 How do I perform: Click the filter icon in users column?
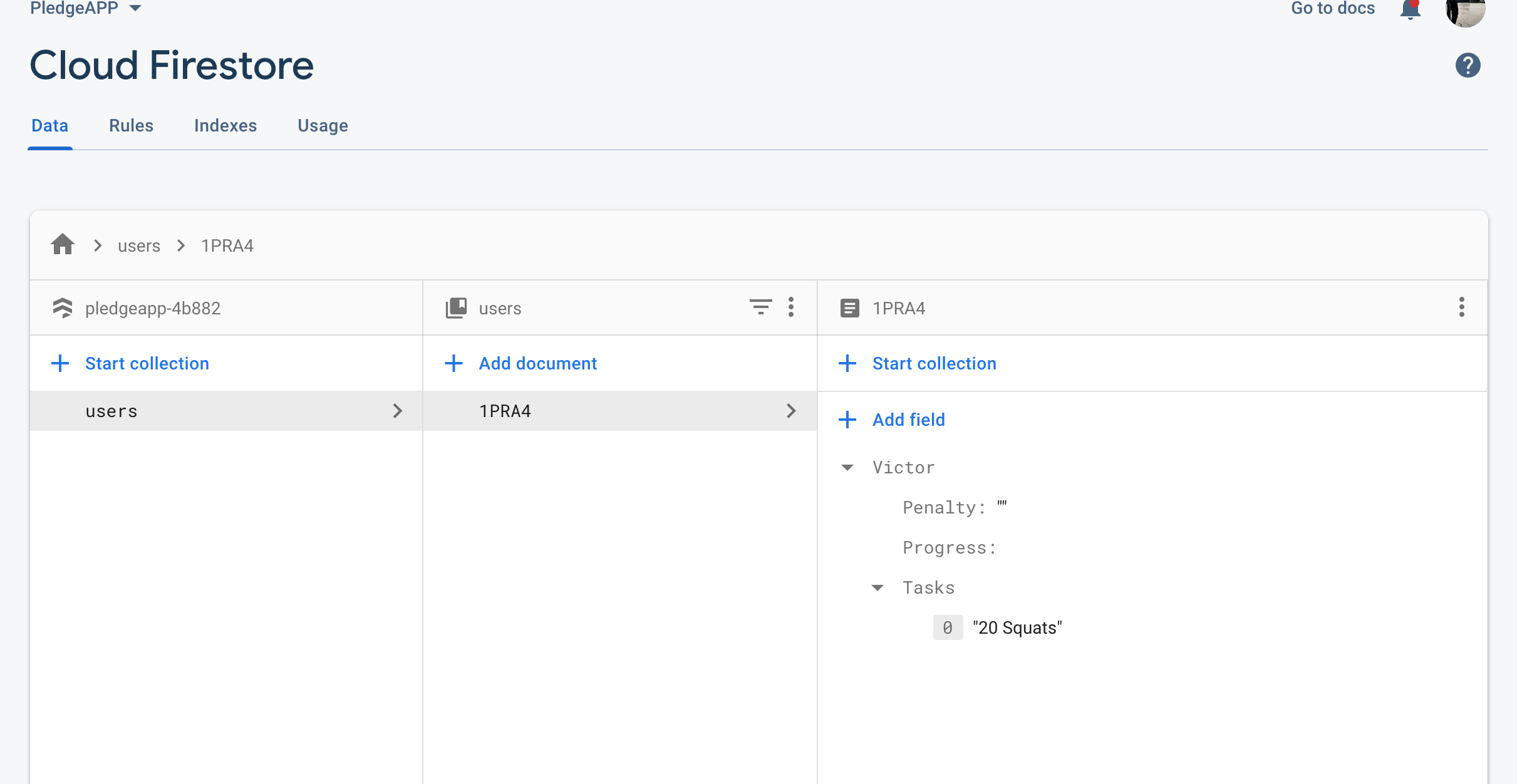point(760,307)
